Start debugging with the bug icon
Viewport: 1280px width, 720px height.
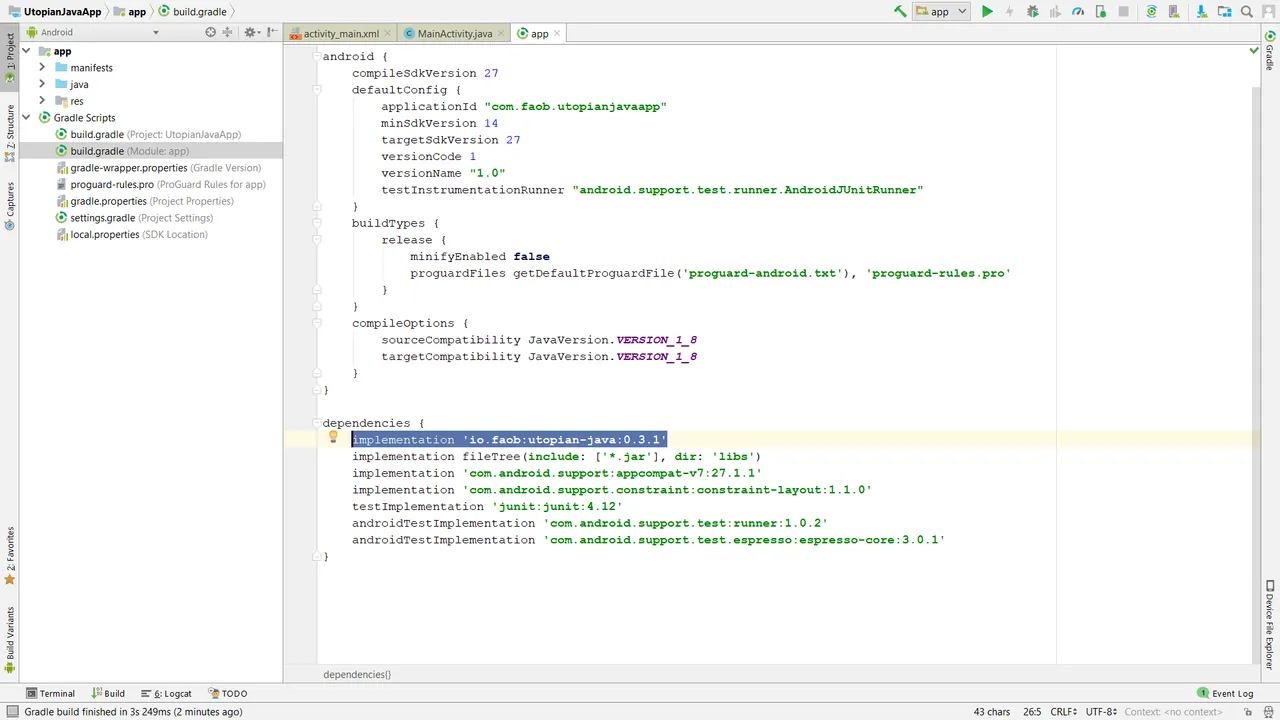[x=1033, y=11]
